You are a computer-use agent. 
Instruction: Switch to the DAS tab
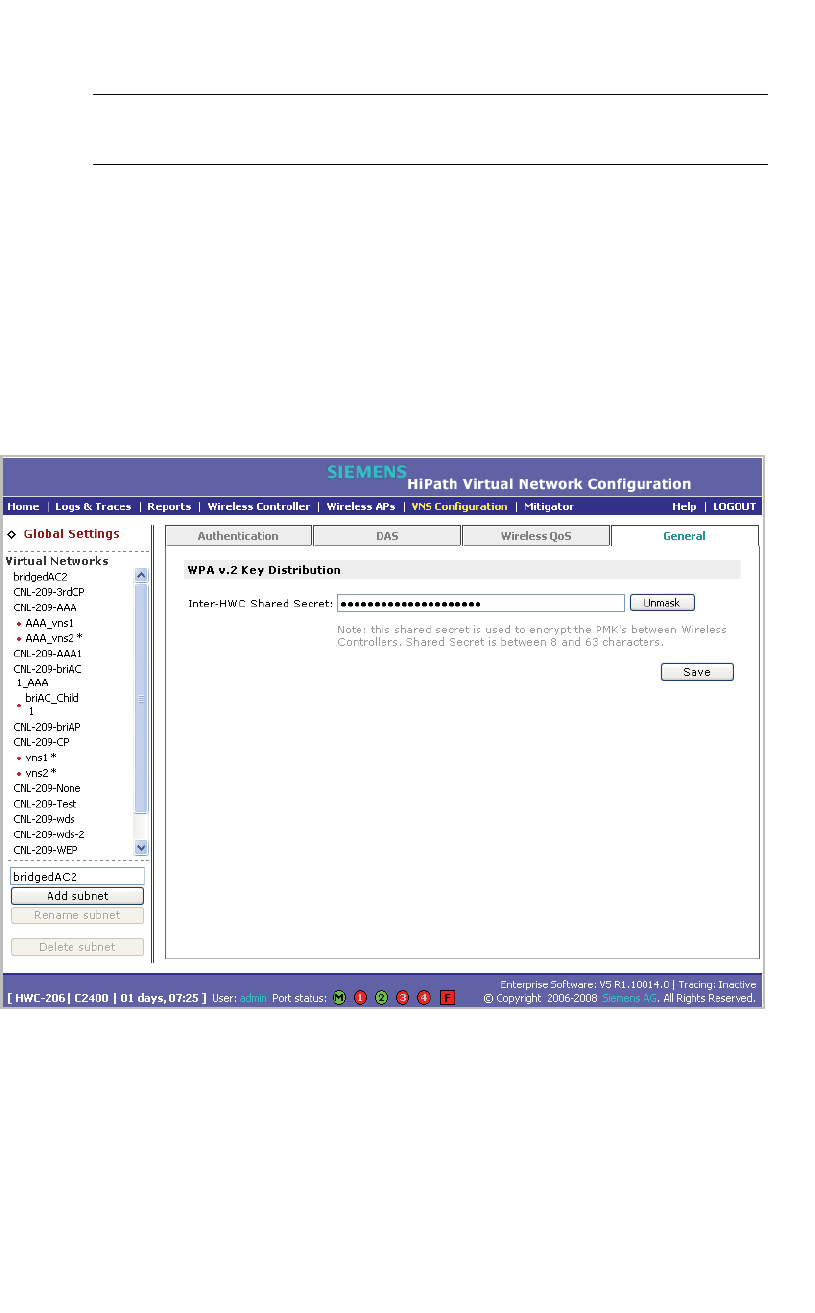tap(387, 536)
